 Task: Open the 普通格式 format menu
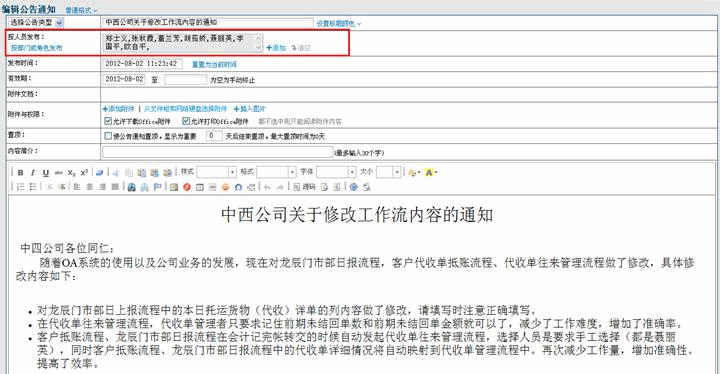click(81, 10)
